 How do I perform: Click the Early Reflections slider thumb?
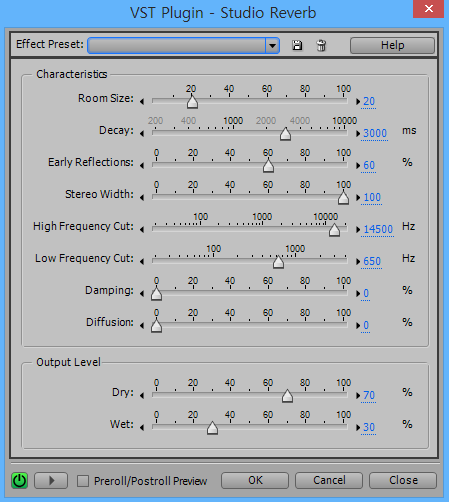(x=268, y=166)
